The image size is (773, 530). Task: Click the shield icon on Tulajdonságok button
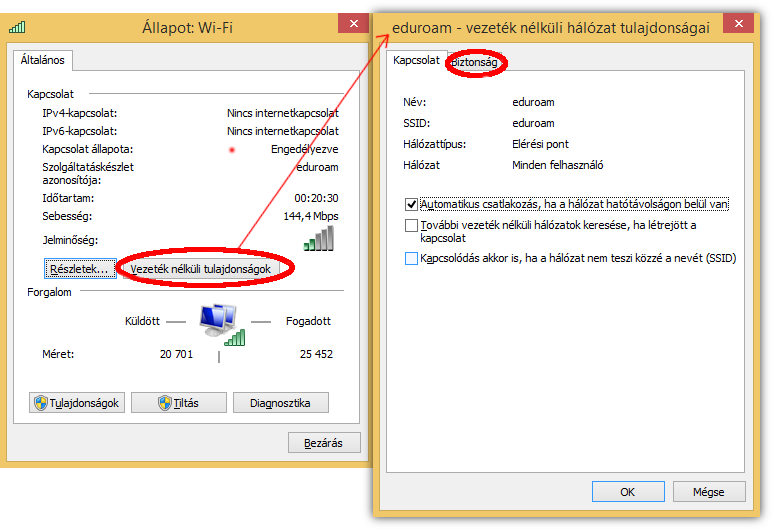tap(40, 403)
